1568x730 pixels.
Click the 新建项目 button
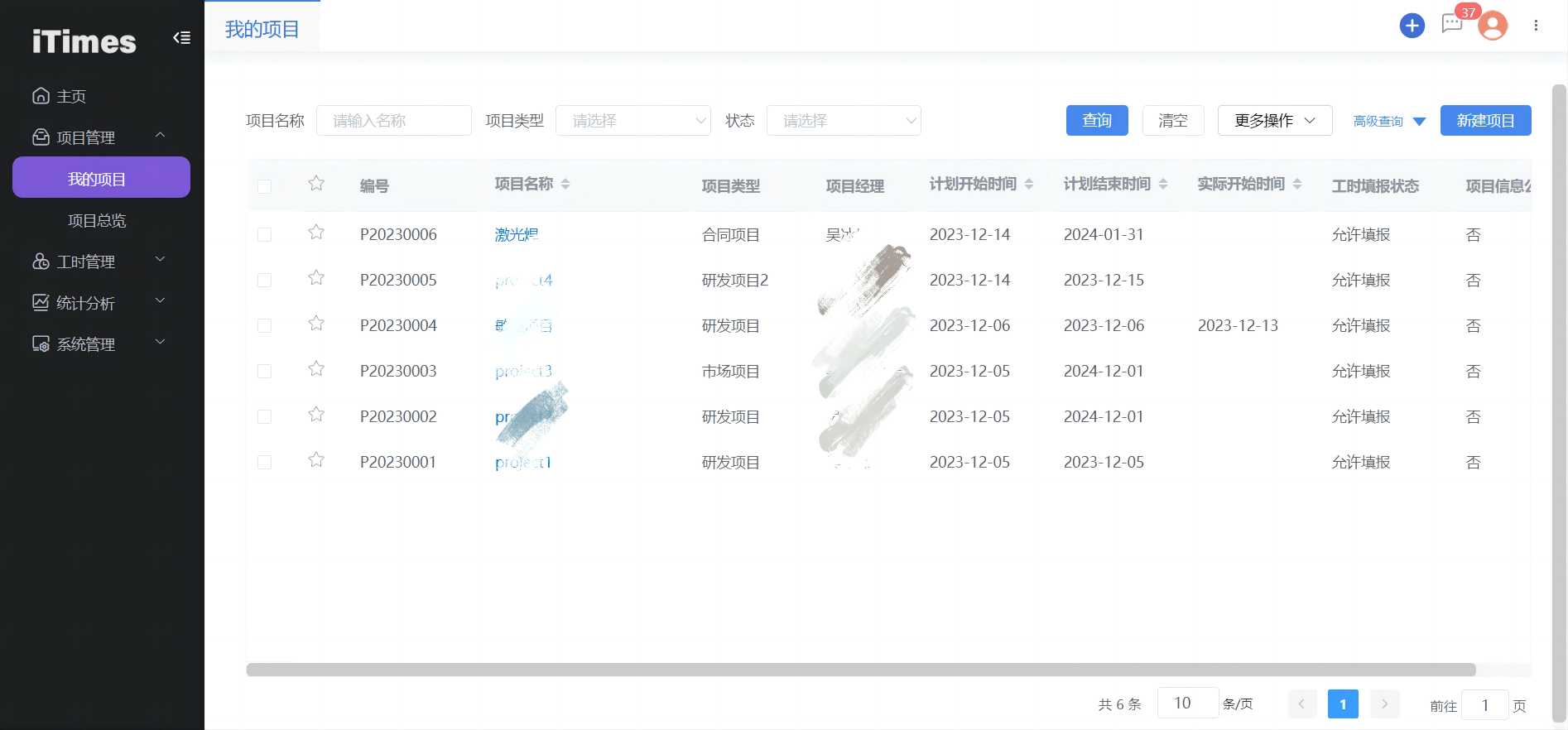coord(1485,121)
